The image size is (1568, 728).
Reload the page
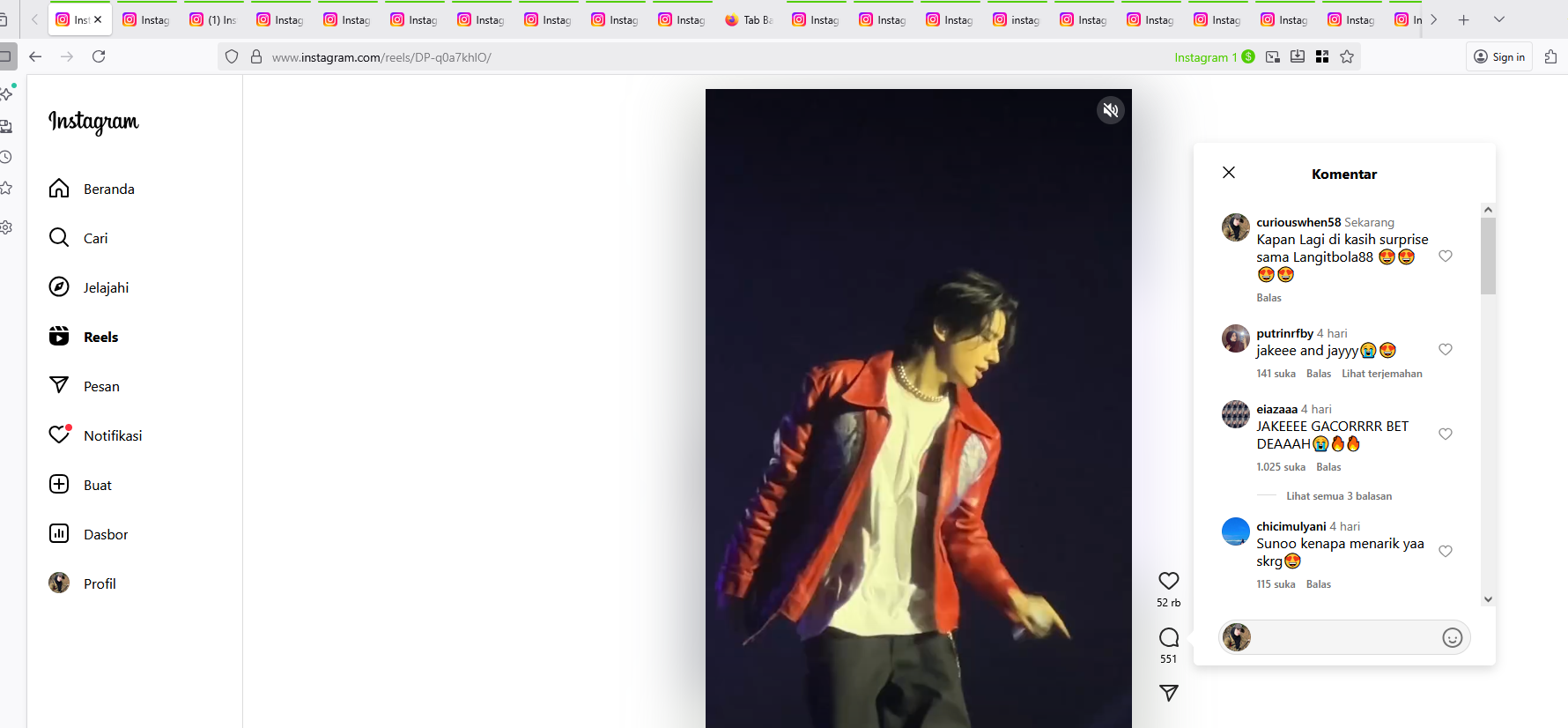tap(99, 56)
